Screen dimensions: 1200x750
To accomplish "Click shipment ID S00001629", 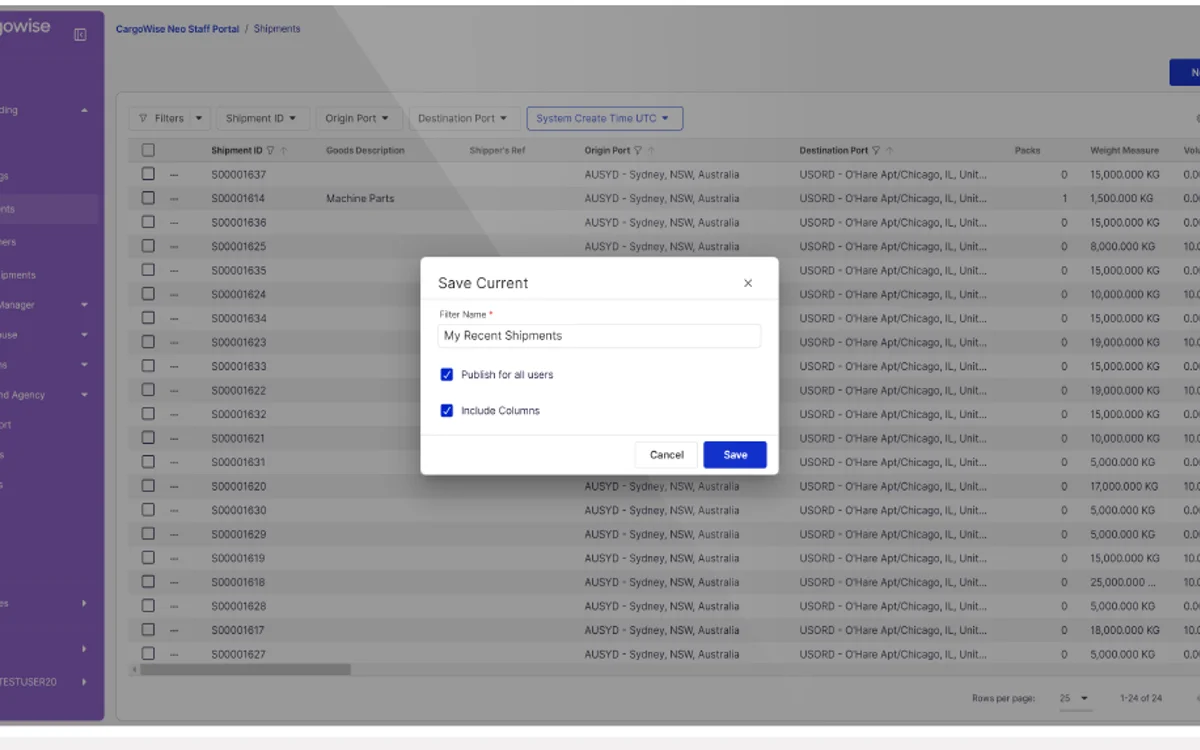I will [x=238, y=535].
